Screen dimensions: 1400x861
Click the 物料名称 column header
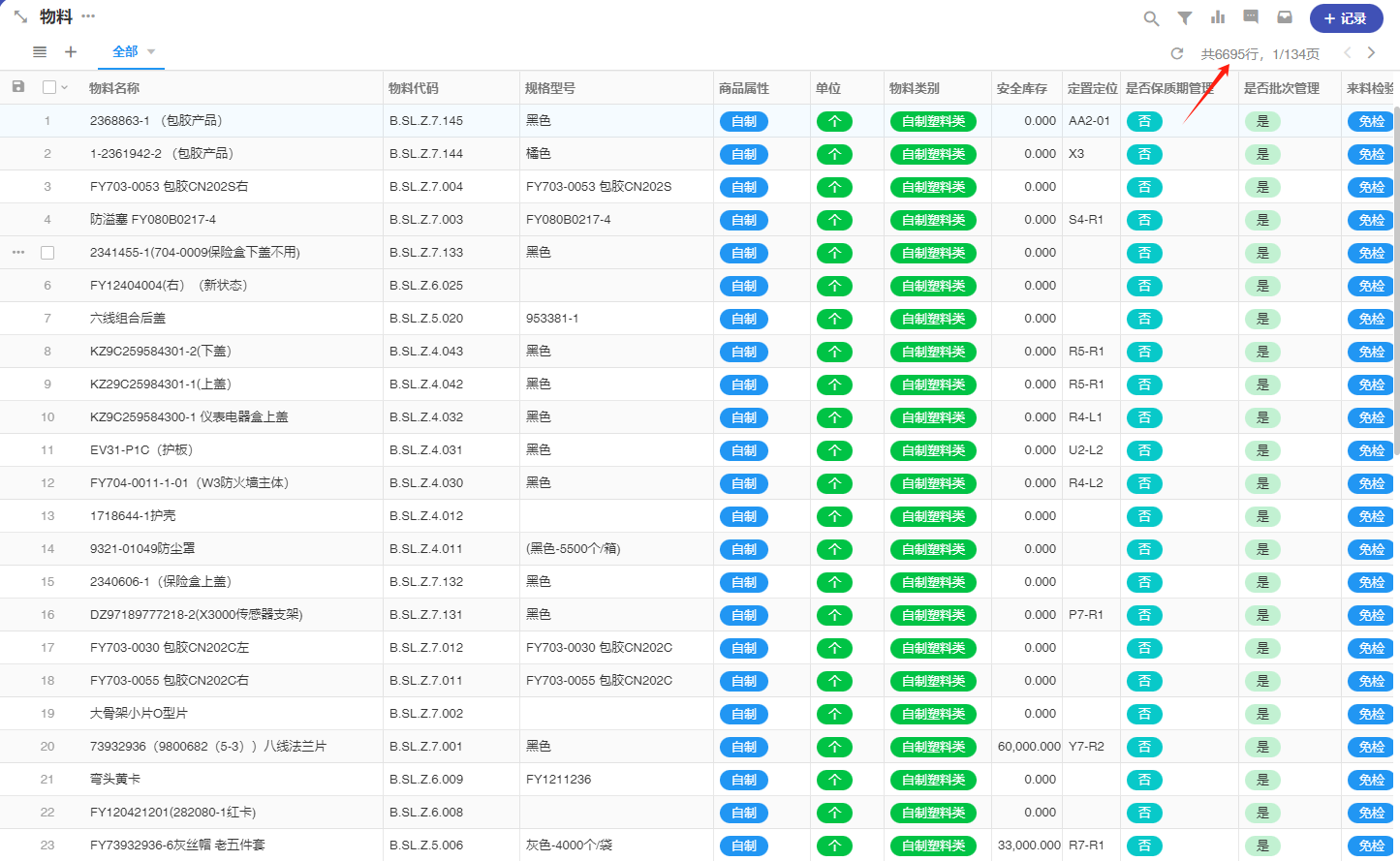[x=114, y=88]
